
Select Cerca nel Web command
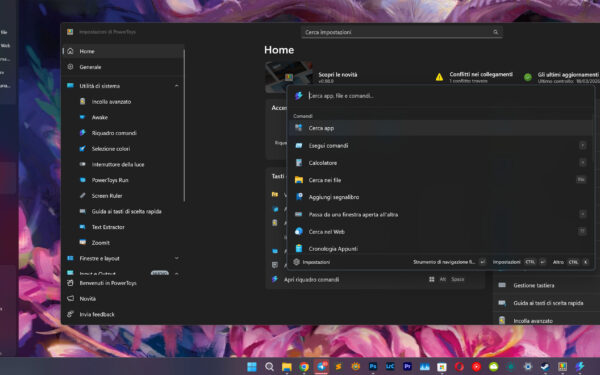(440, 232)
